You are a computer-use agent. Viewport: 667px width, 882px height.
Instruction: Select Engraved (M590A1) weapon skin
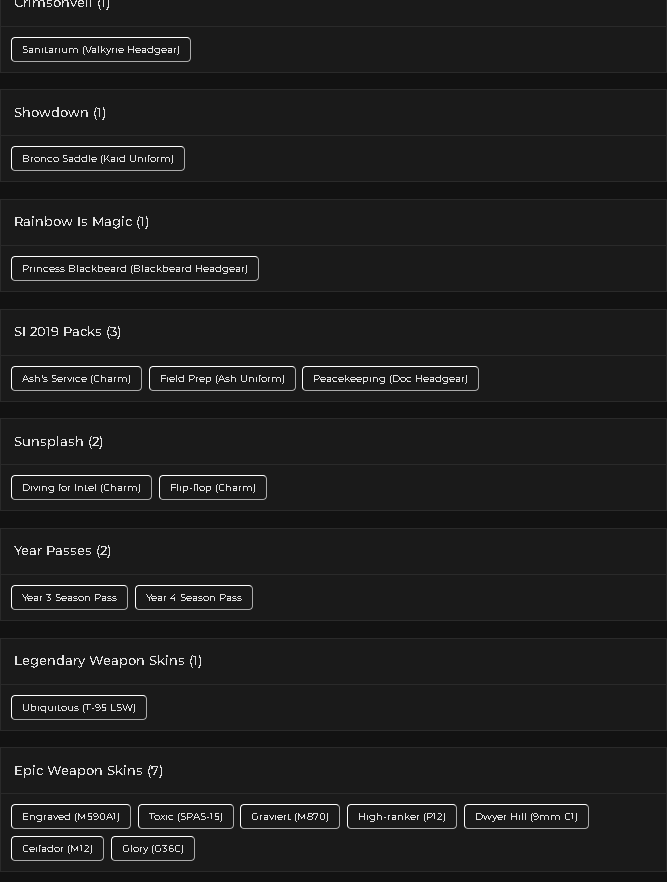(71, 816)
